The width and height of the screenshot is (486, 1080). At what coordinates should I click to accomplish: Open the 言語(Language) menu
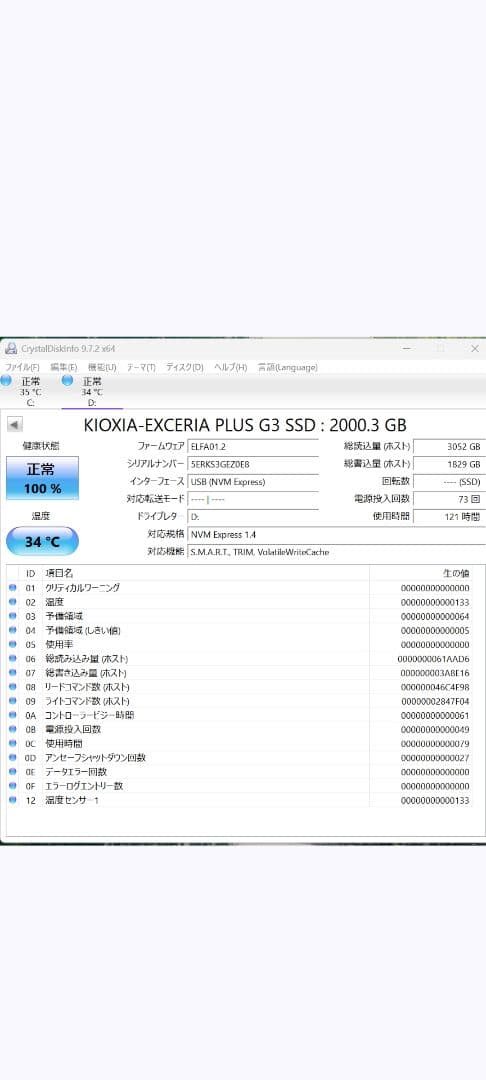click(x=288, y=367)
